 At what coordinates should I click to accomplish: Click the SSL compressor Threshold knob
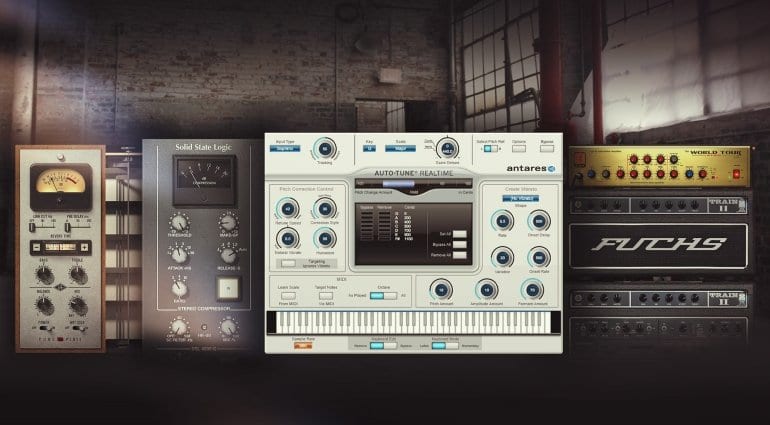(x=179, y=223)
